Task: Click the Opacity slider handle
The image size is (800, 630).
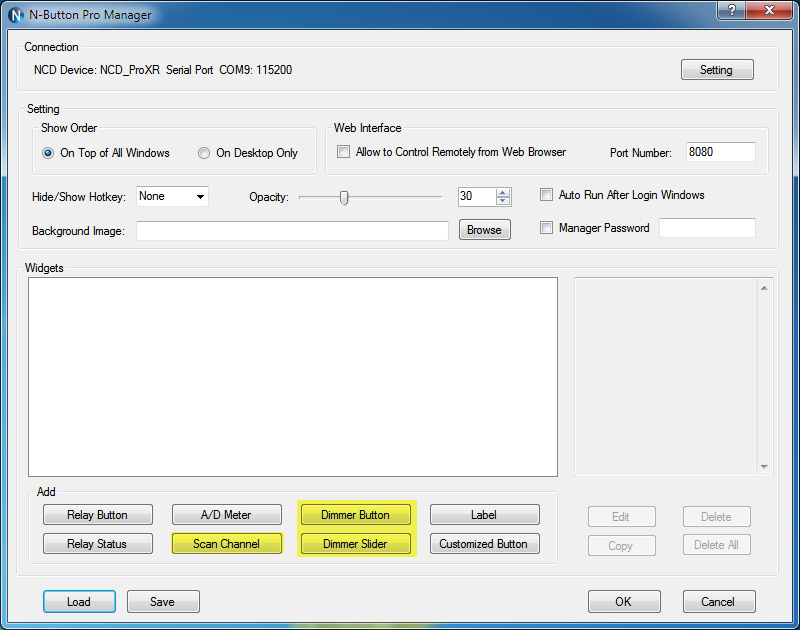Action: coord(344,197)
